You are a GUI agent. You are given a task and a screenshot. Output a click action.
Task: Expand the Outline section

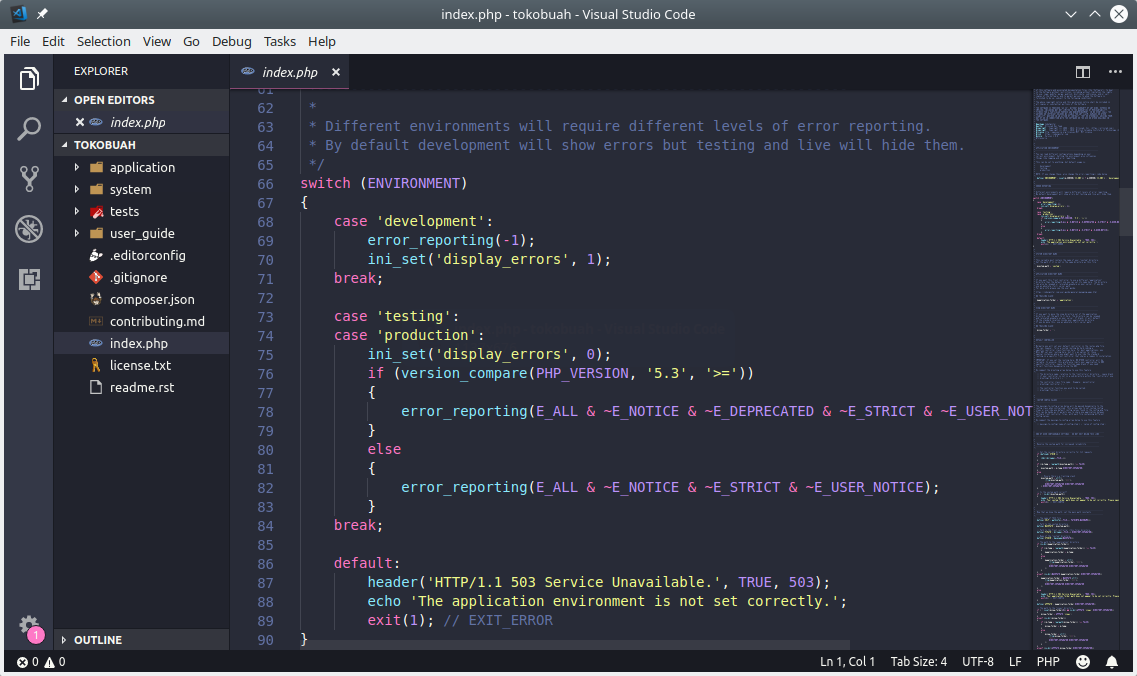97,640
